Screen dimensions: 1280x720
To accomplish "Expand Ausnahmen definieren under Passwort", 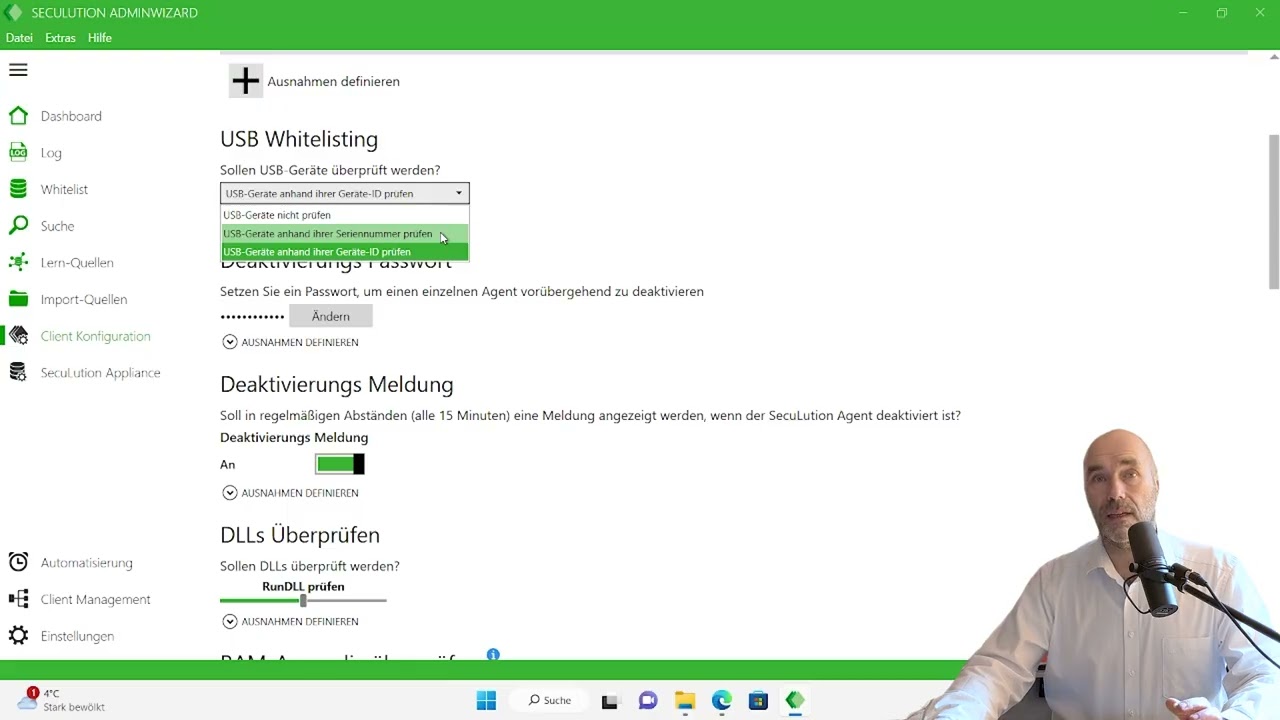I will click(290, 342).
